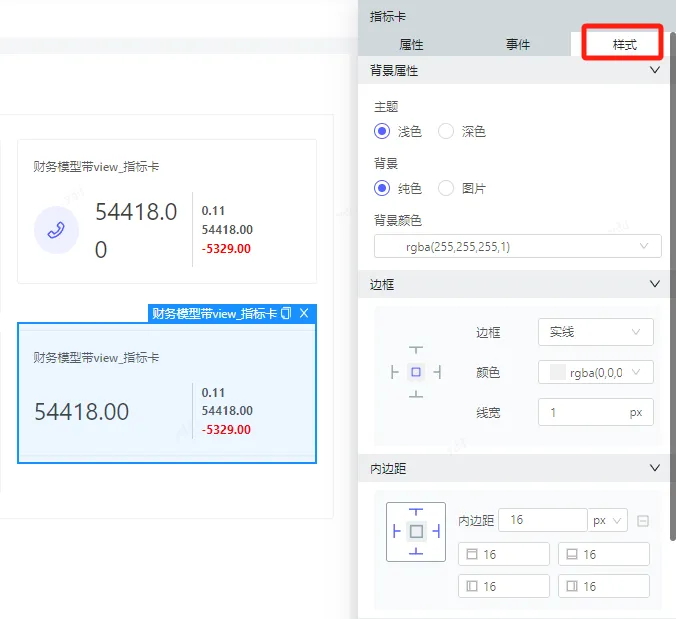The width and height of the screenshot is (676, 619).
Task: Select the first indicator card value 54418.0
Action: (136, 212)
